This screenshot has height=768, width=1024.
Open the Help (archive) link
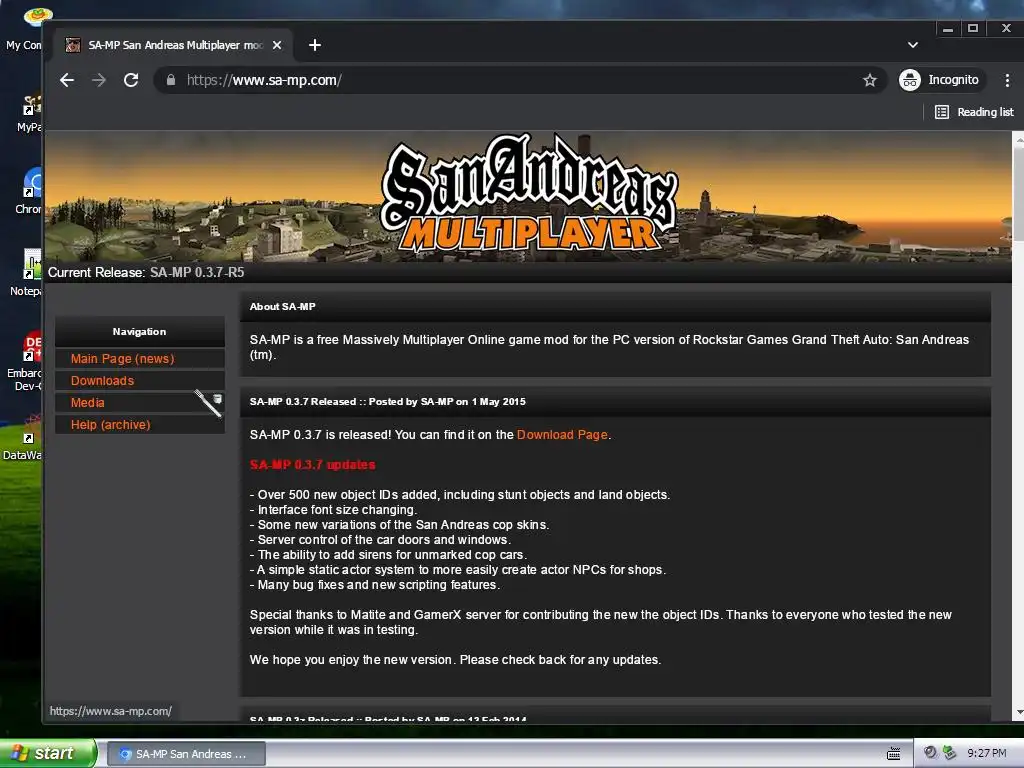coord(110,424)
